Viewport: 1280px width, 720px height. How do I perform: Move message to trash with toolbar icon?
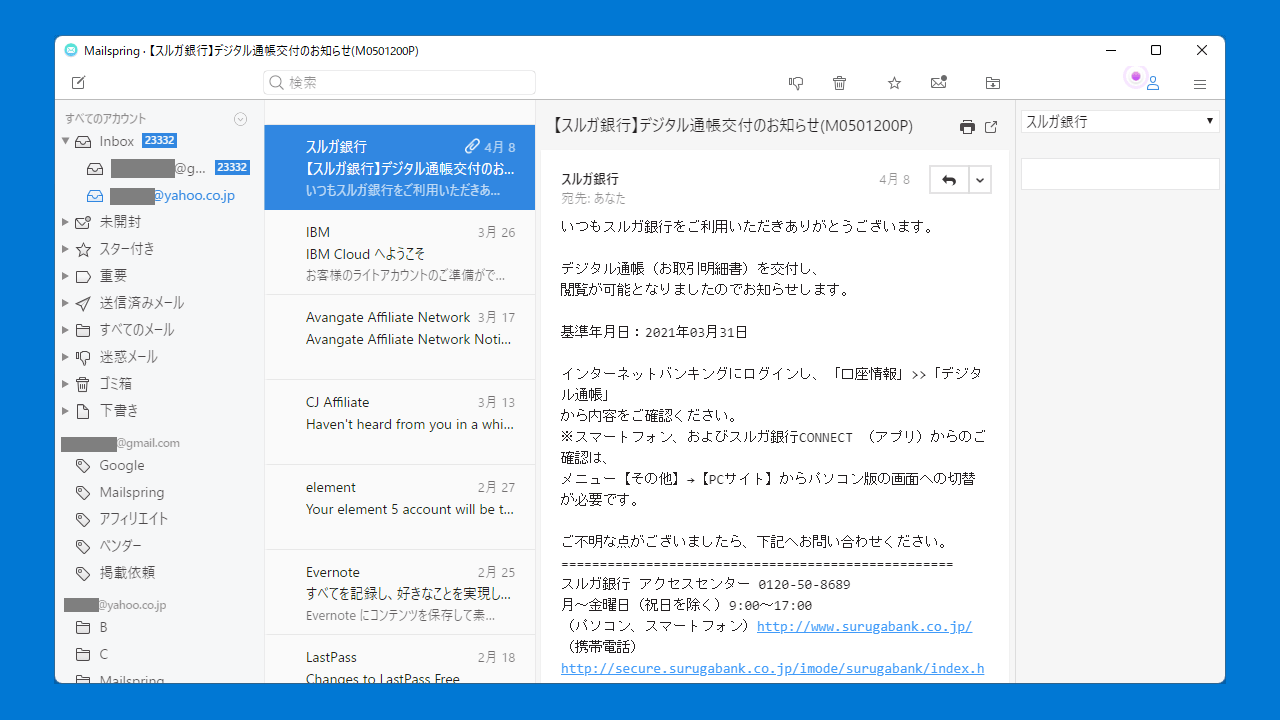[x=840, y=83]
